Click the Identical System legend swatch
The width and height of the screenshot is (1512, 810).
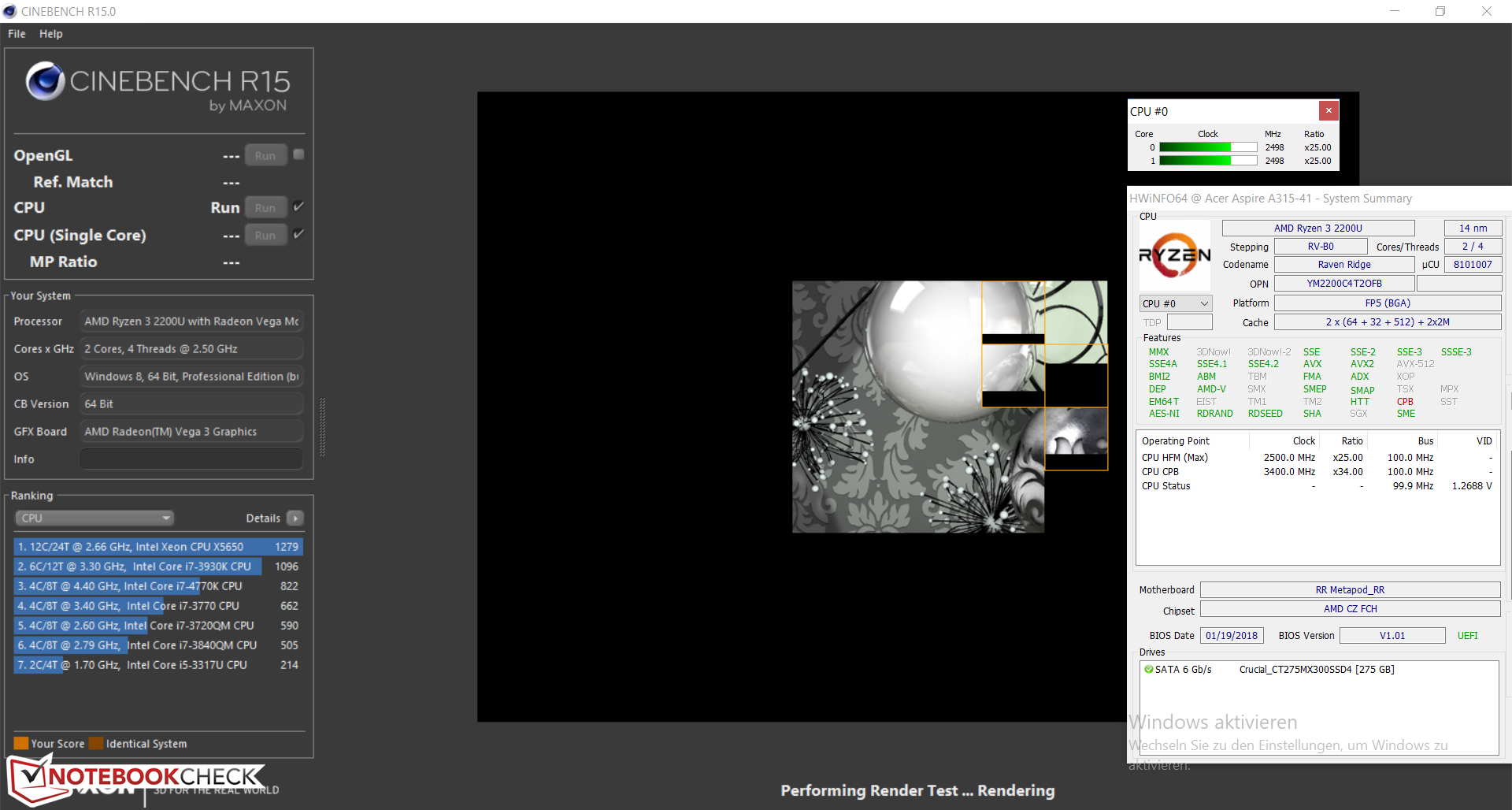pos(96,743)
